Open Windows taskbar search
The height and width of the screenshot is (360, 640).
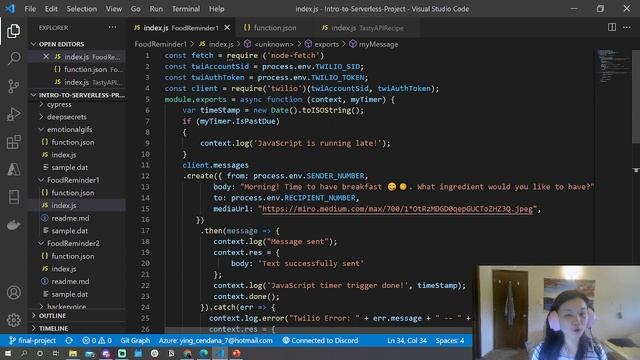pos(24,353)
